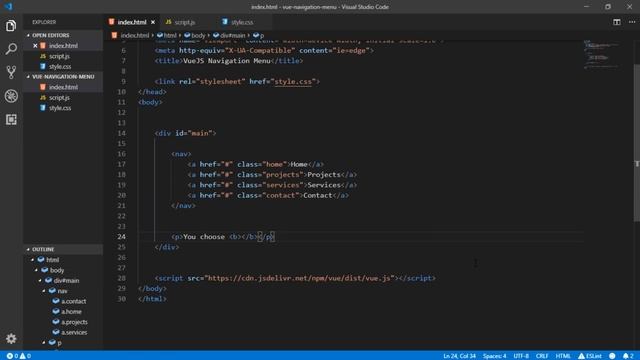Click the editor vertical scrollbar

click(x=637, y=143)
